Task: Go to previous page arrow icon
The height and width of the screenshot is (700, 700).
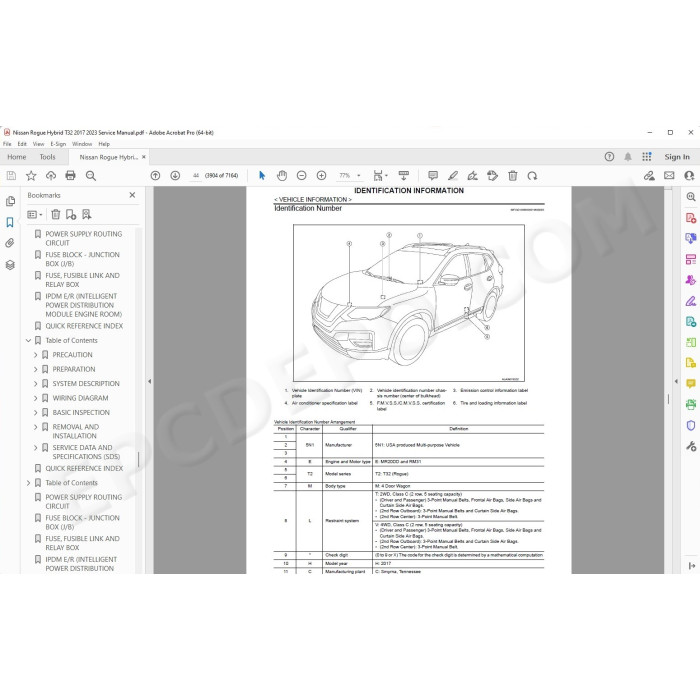Action: [x=155, y=175]
